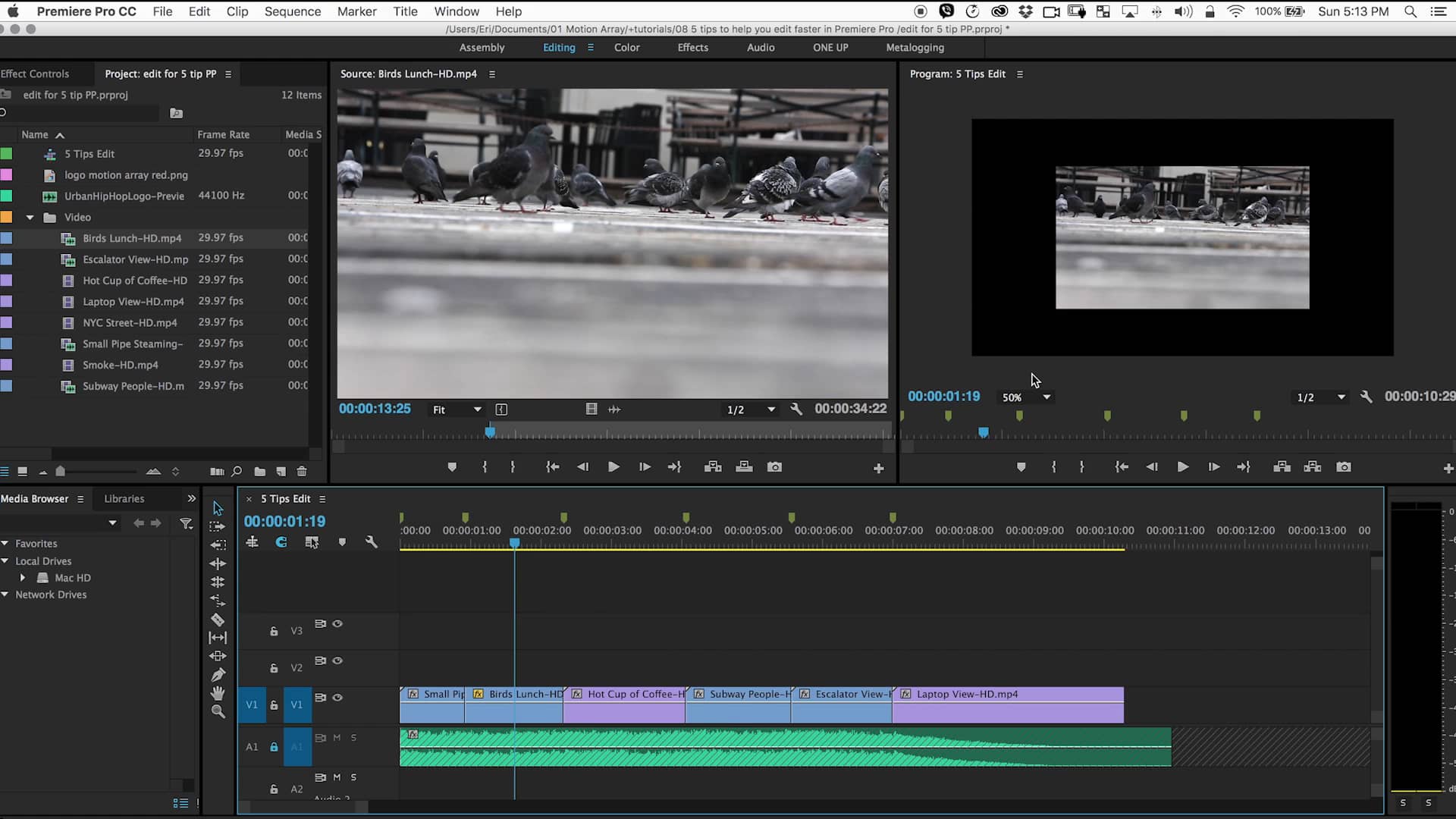Screen dimensions: 1456x819
Task: Choose the Pen tool in timeline toolbar
Action: click(x=218, y=673)
